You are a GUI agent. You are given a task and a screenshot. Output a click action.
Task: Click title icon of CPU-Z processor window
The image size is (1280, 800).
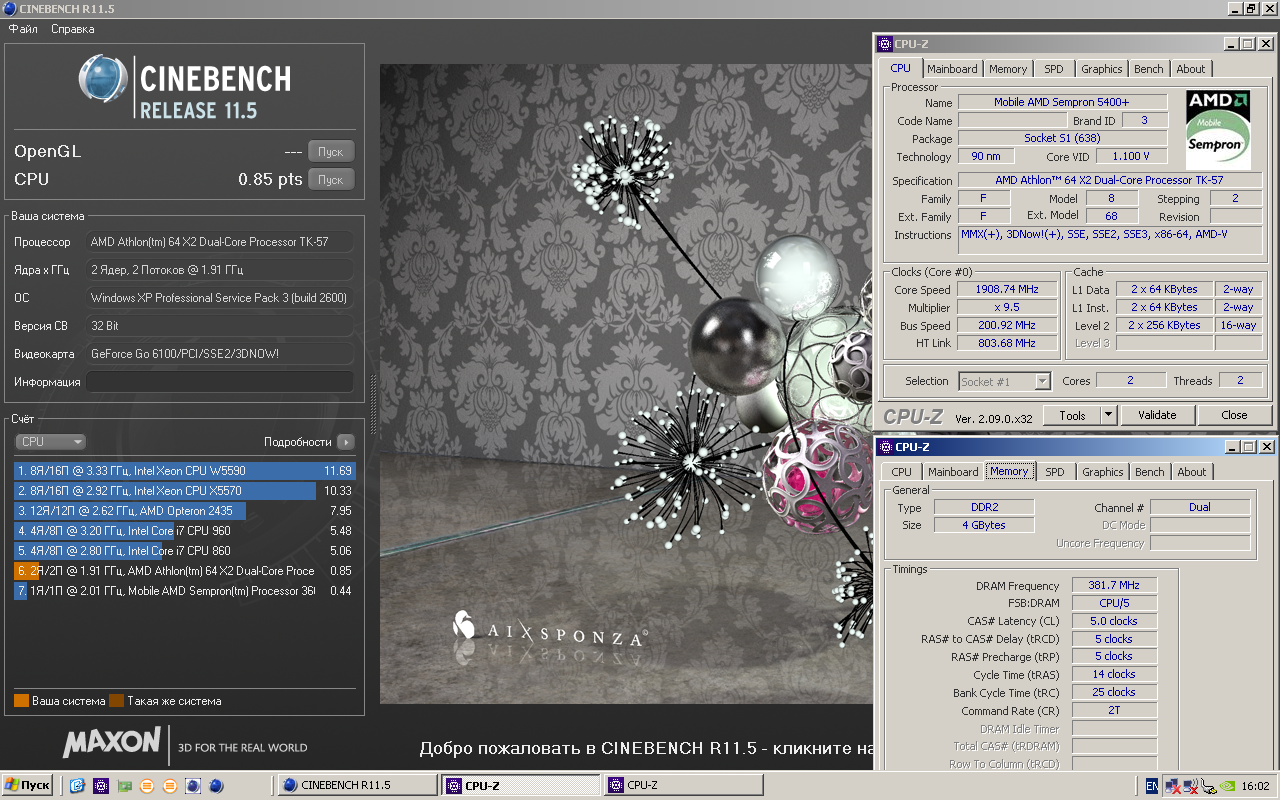[885, 44]
